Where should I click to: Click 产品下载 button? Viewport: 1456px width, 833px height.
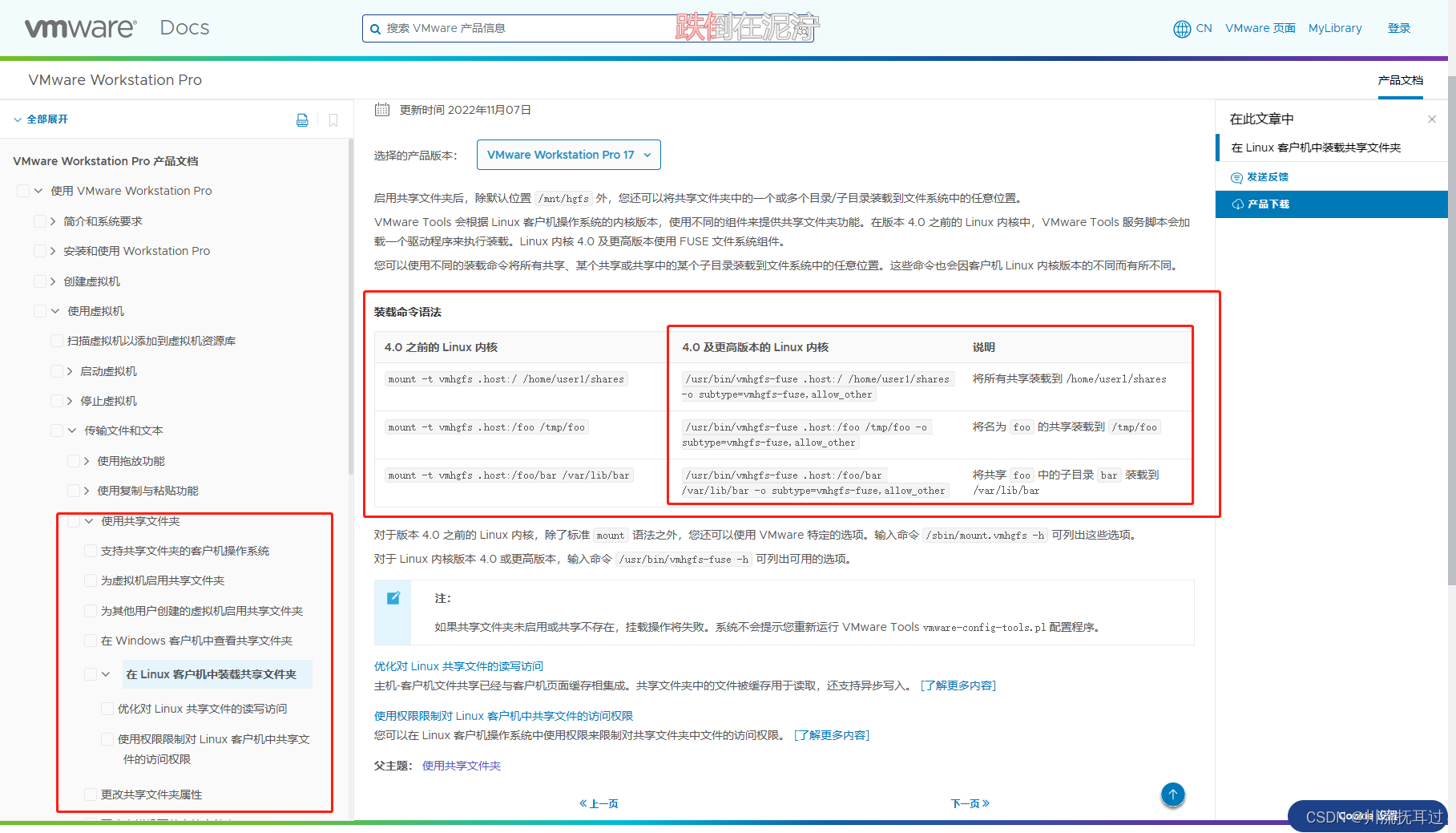pyautogui.click(x=1332, y=204)
